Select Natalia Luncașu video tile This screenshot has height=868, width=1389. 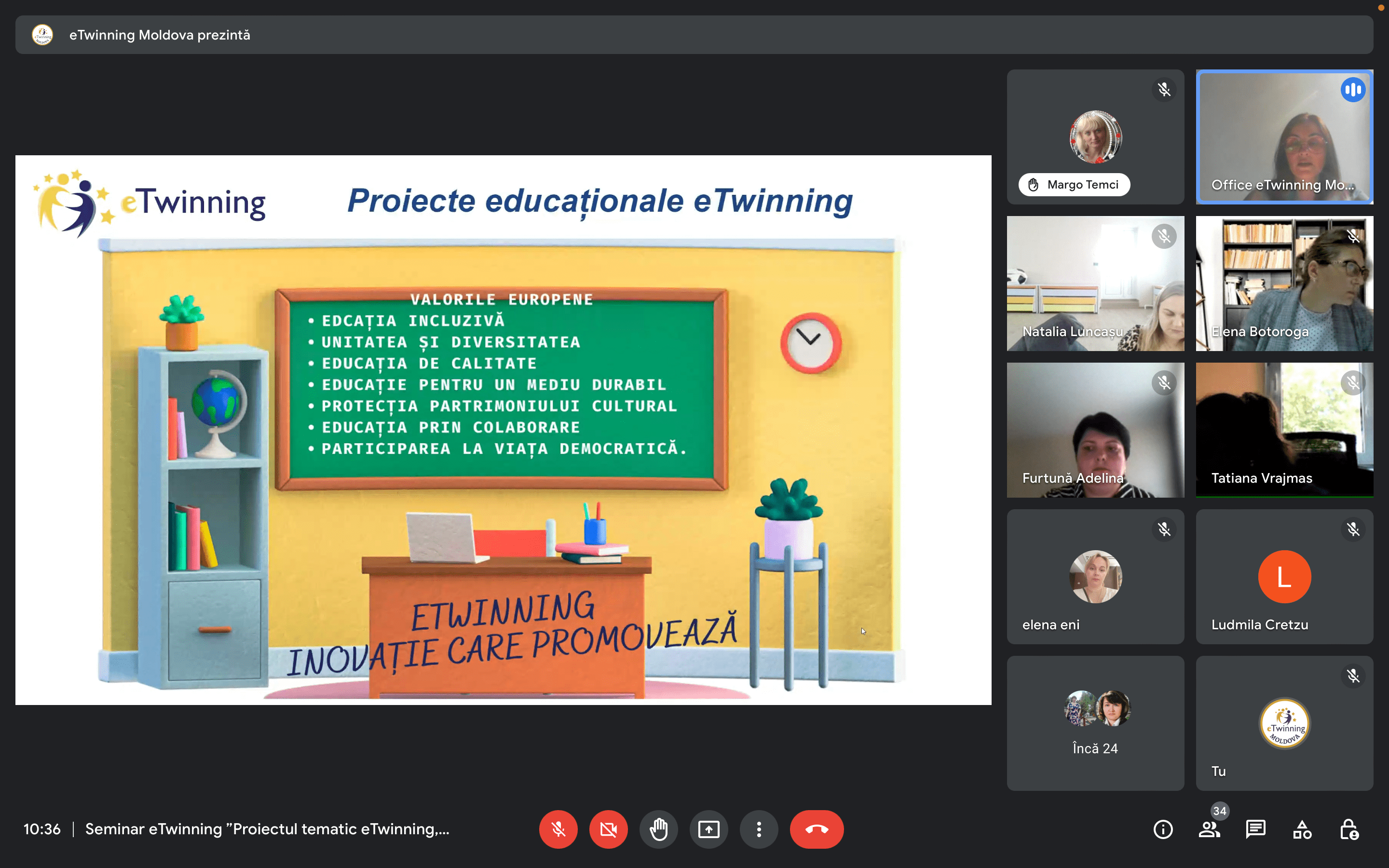point(1095,283)
